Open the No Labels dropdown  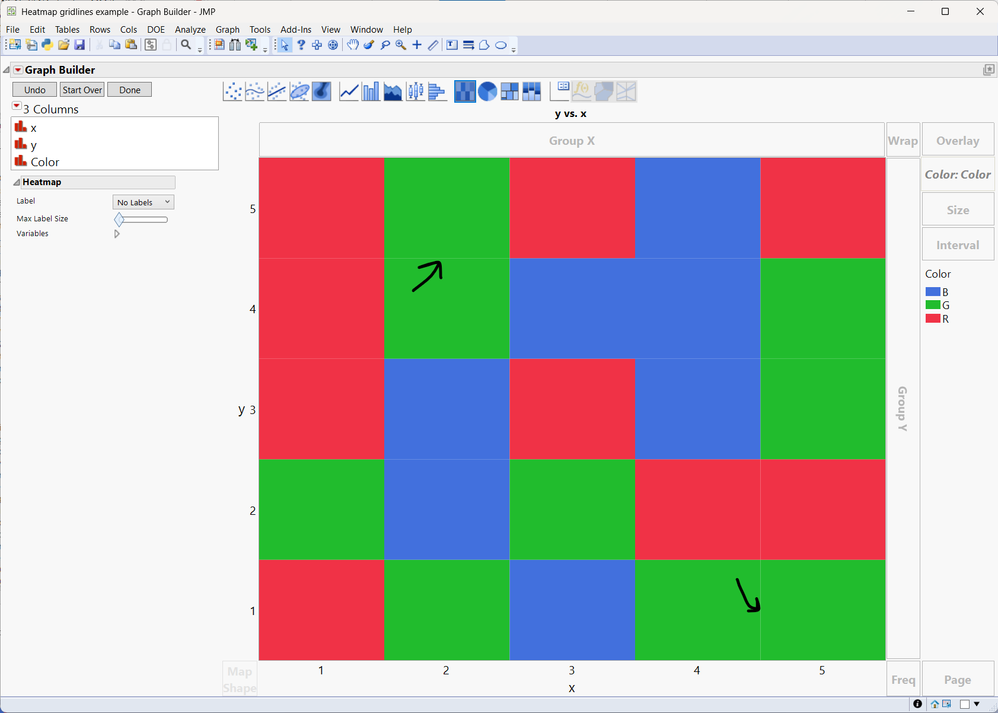click(x=142, y=201)
